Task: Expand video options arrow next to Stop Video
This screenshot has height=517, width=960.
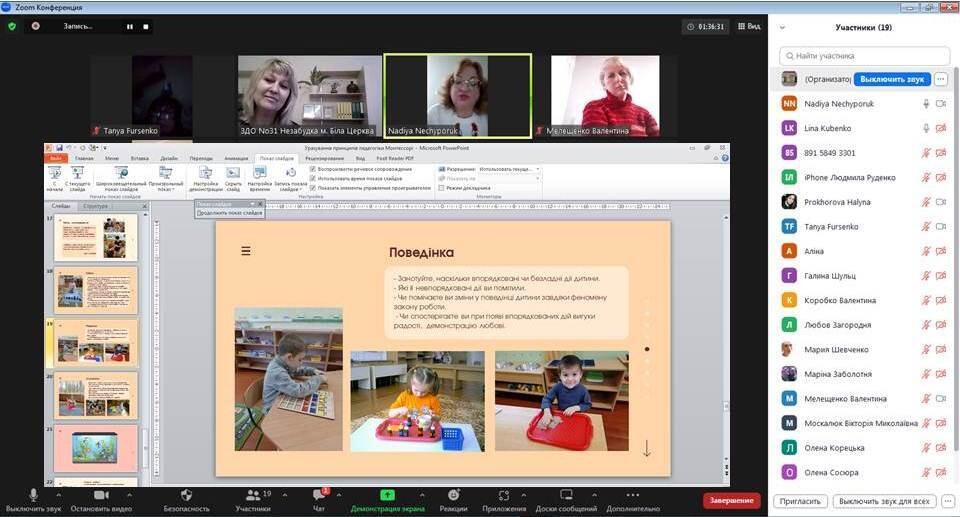Action: coord(129,494)
